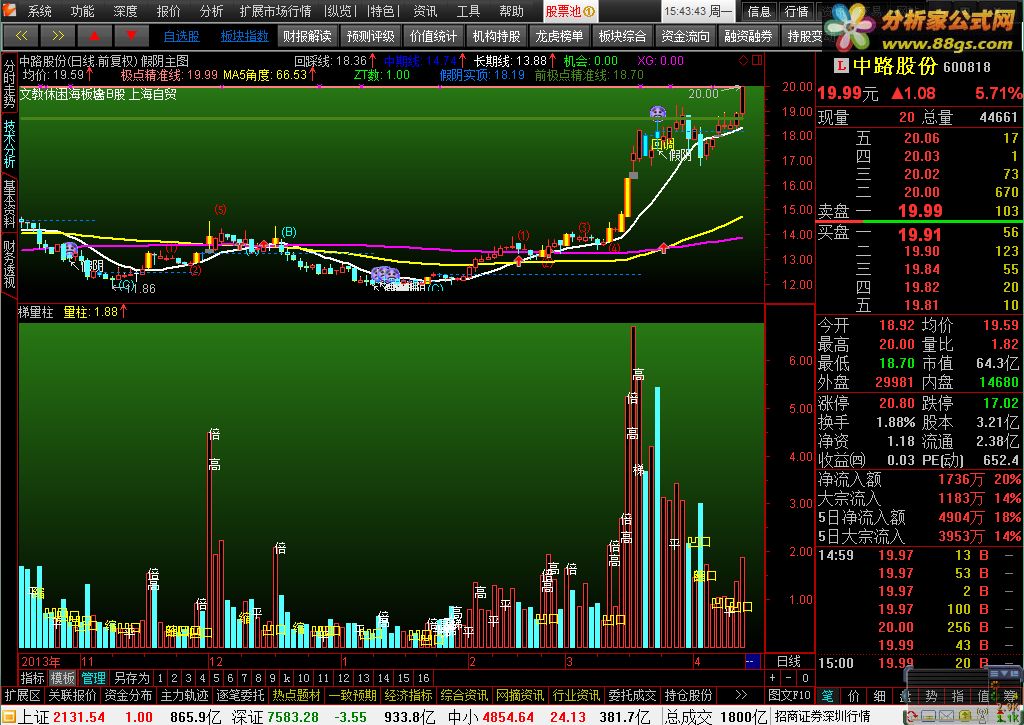The image size is (1024, 725).
Task: Open the 股票池 tab
Action: [x=569, y=11]
